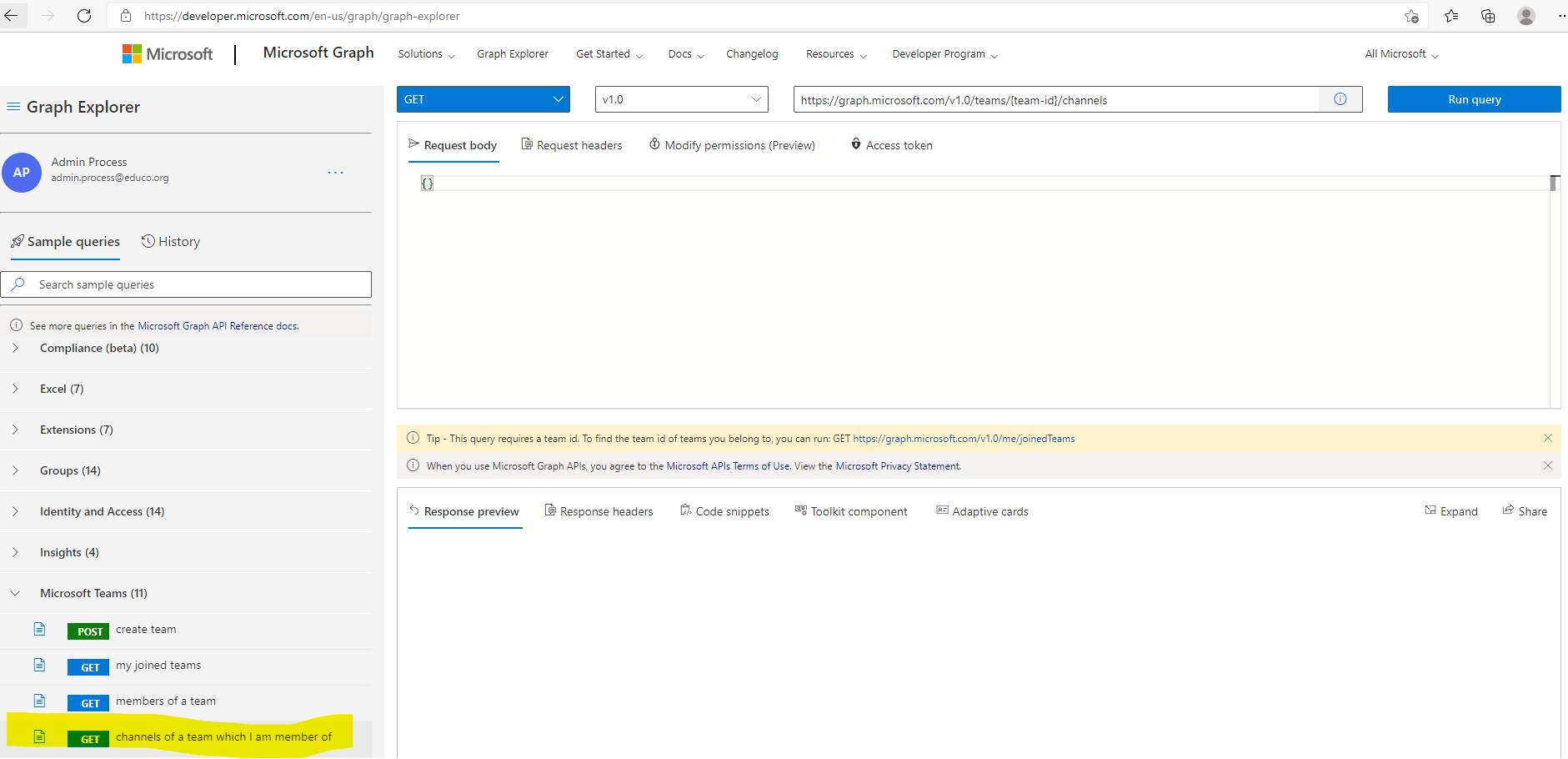
Task: Open the Microsoft Privacy Statement link
Action: (x=898, y=465)
